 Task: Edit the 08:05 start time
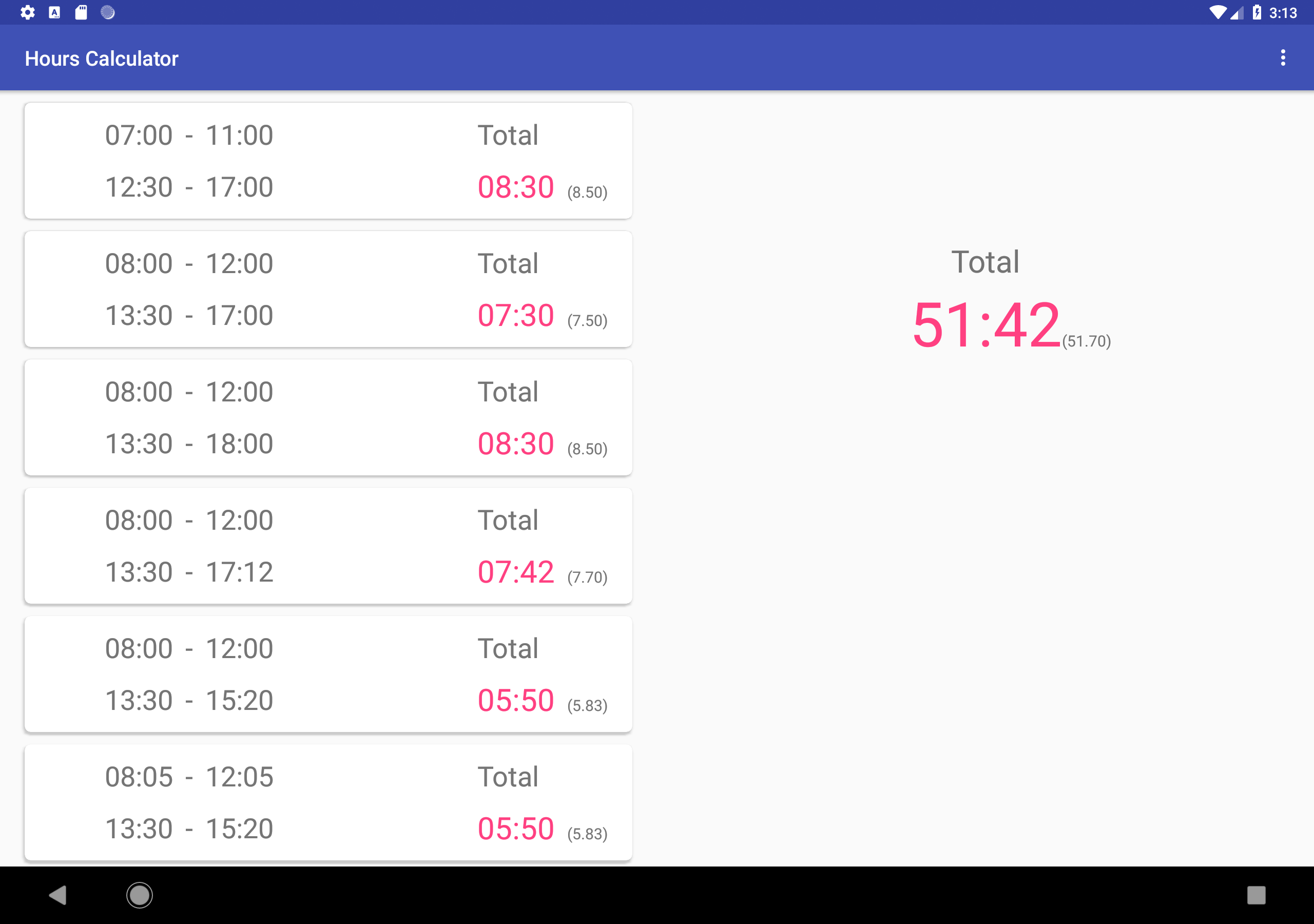pyautogui.click(x=139, y=777)
